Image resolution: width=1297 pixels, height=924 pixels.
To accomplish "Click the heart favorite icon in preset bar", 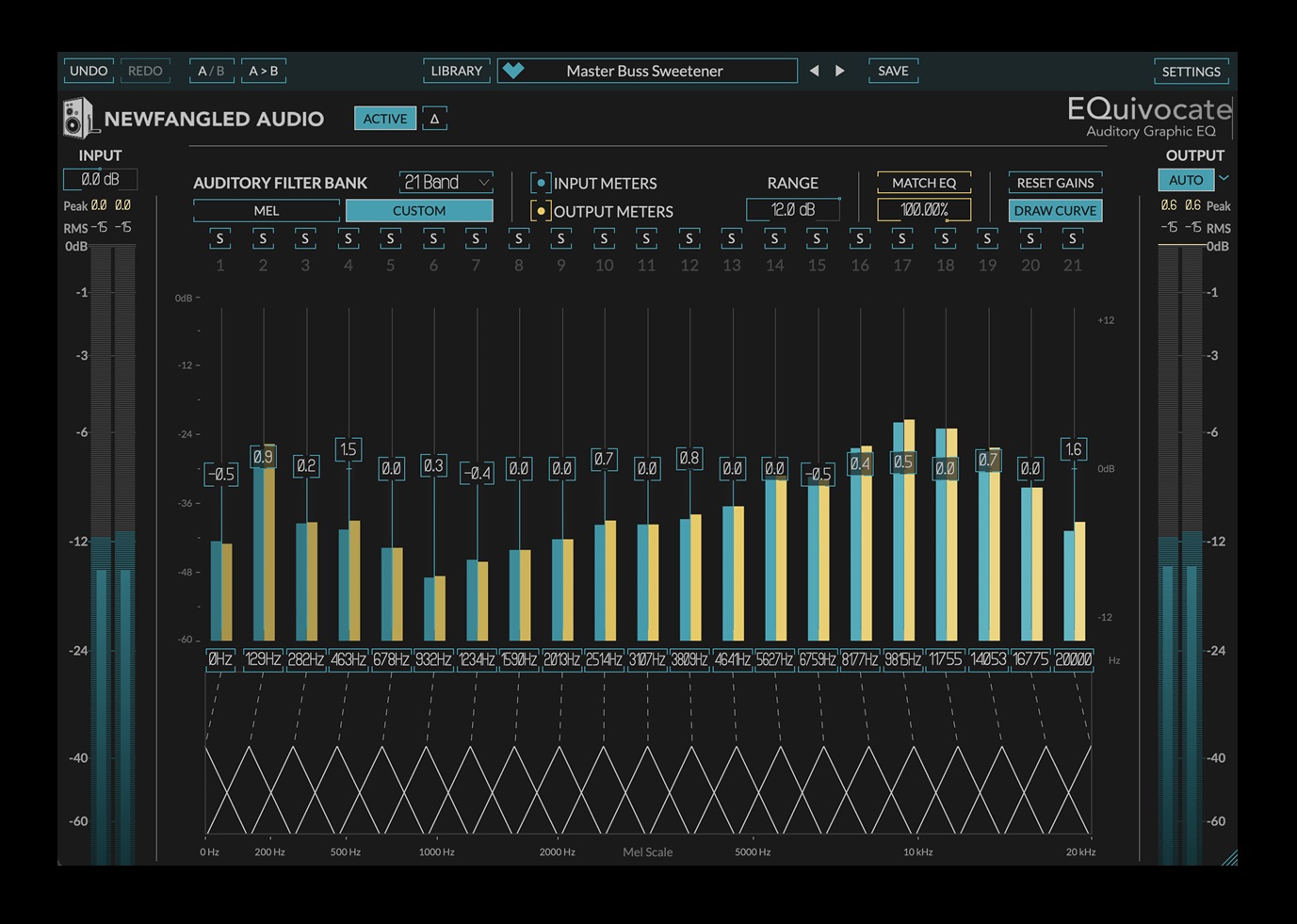I will click(x=513, y=71).
